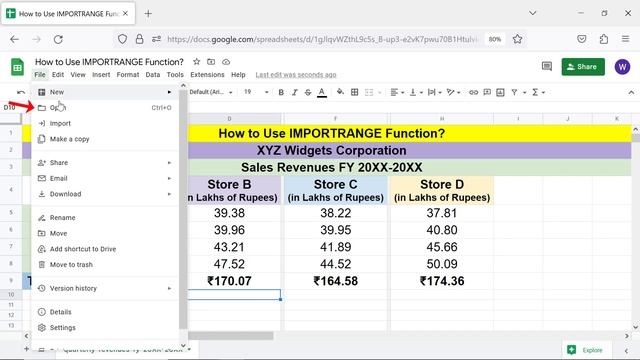Open the font size dropdown
The image size is (640, 360).
tap(256, 92)
